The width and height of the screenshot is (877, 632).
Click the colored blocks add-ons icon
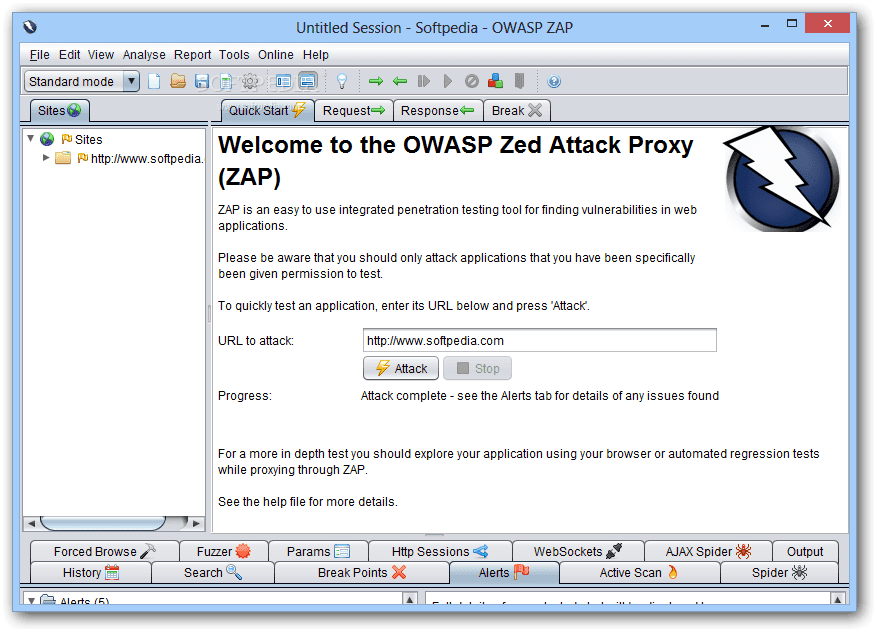click(496, 82)
